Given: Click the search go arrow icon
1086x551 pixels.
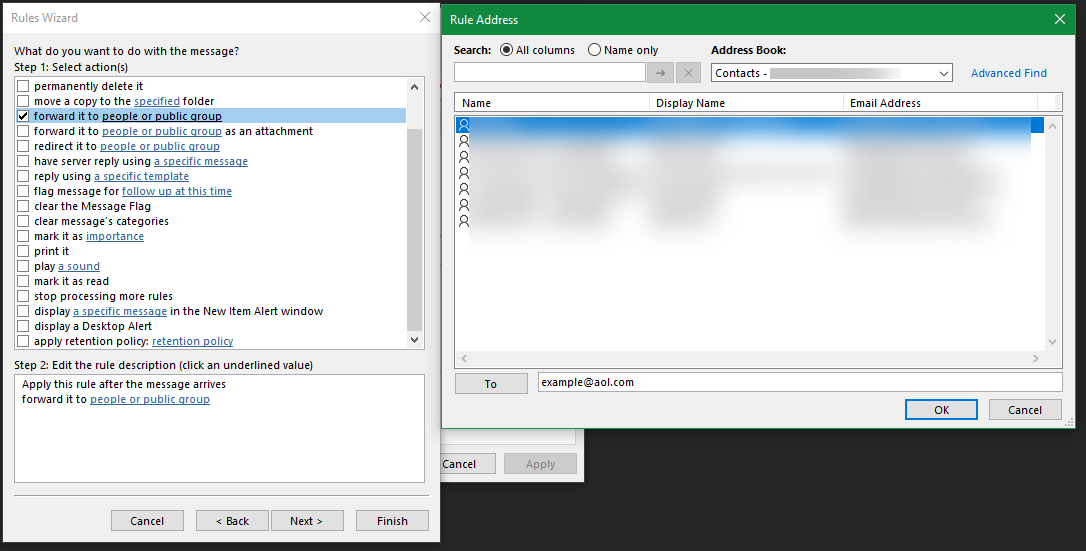Looking at the screenshot, I should click(x=661, y=73).
